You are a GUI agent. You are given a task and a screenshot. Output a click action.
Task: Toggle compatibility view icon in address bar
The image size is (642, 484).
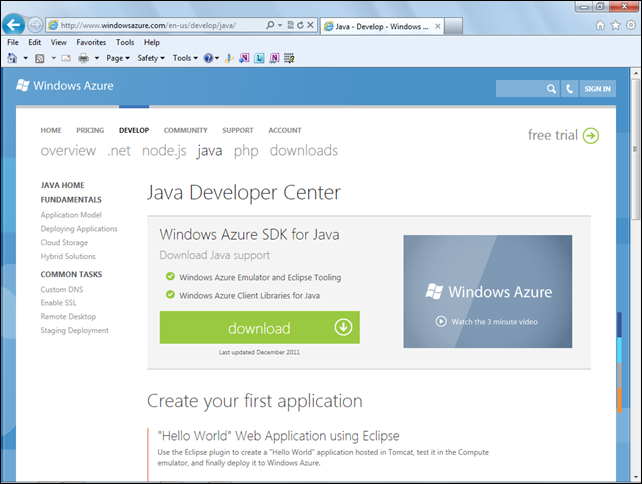tap(290, 25)
